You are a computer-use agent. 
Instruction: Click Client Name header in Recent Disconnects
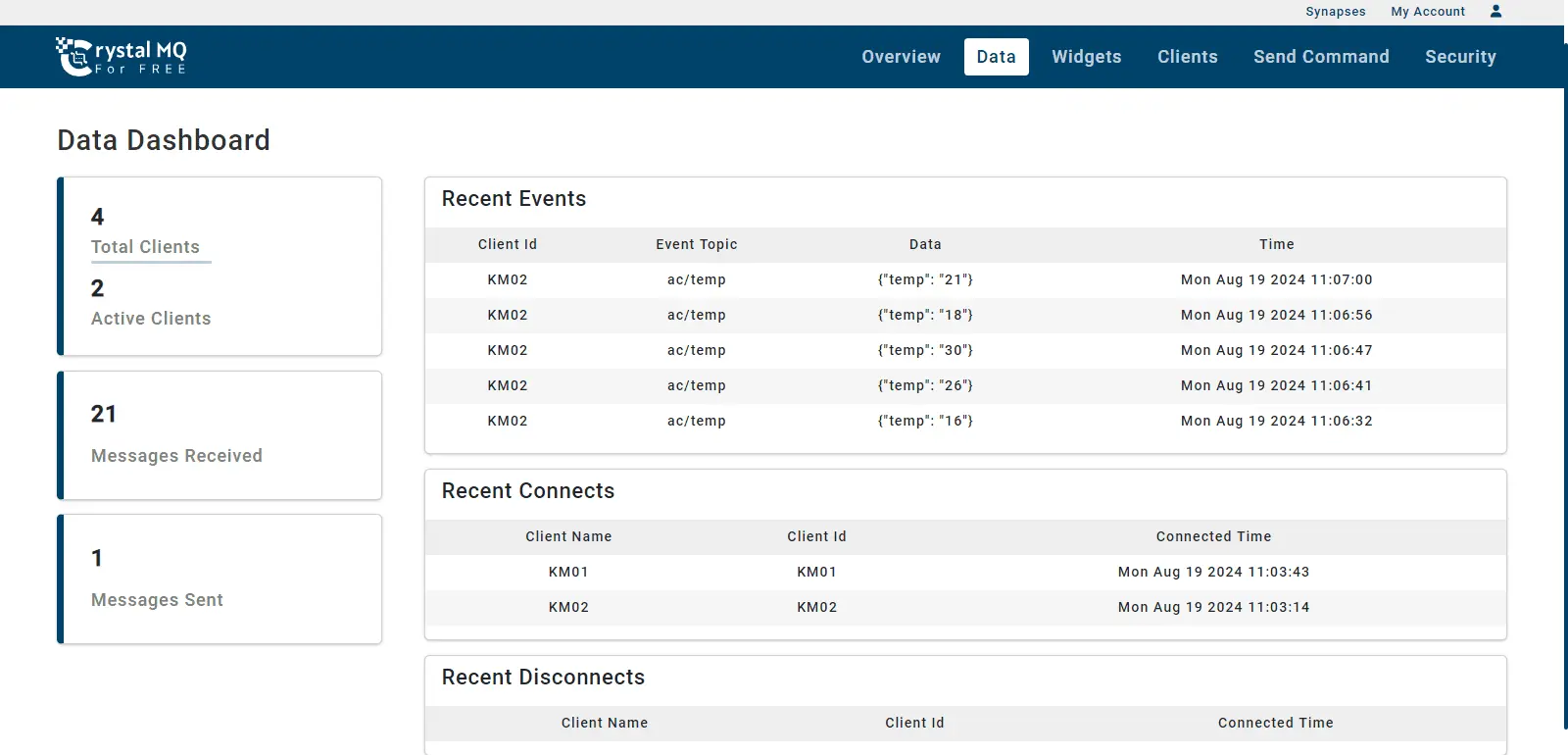[x=605, y=723]
